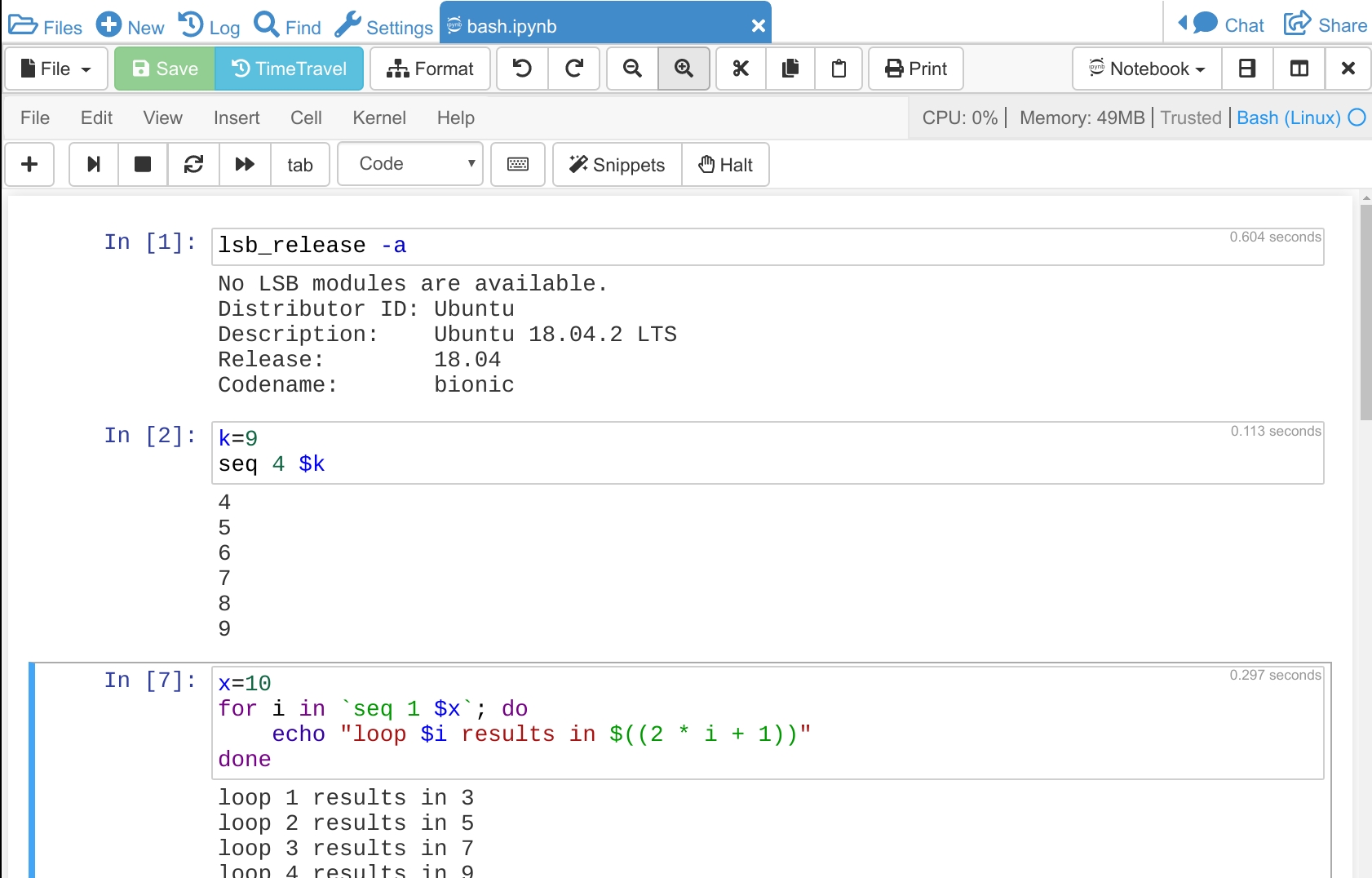1372x878 pixels.
Task: Open the Kernel menu
Action: point(378,118)
